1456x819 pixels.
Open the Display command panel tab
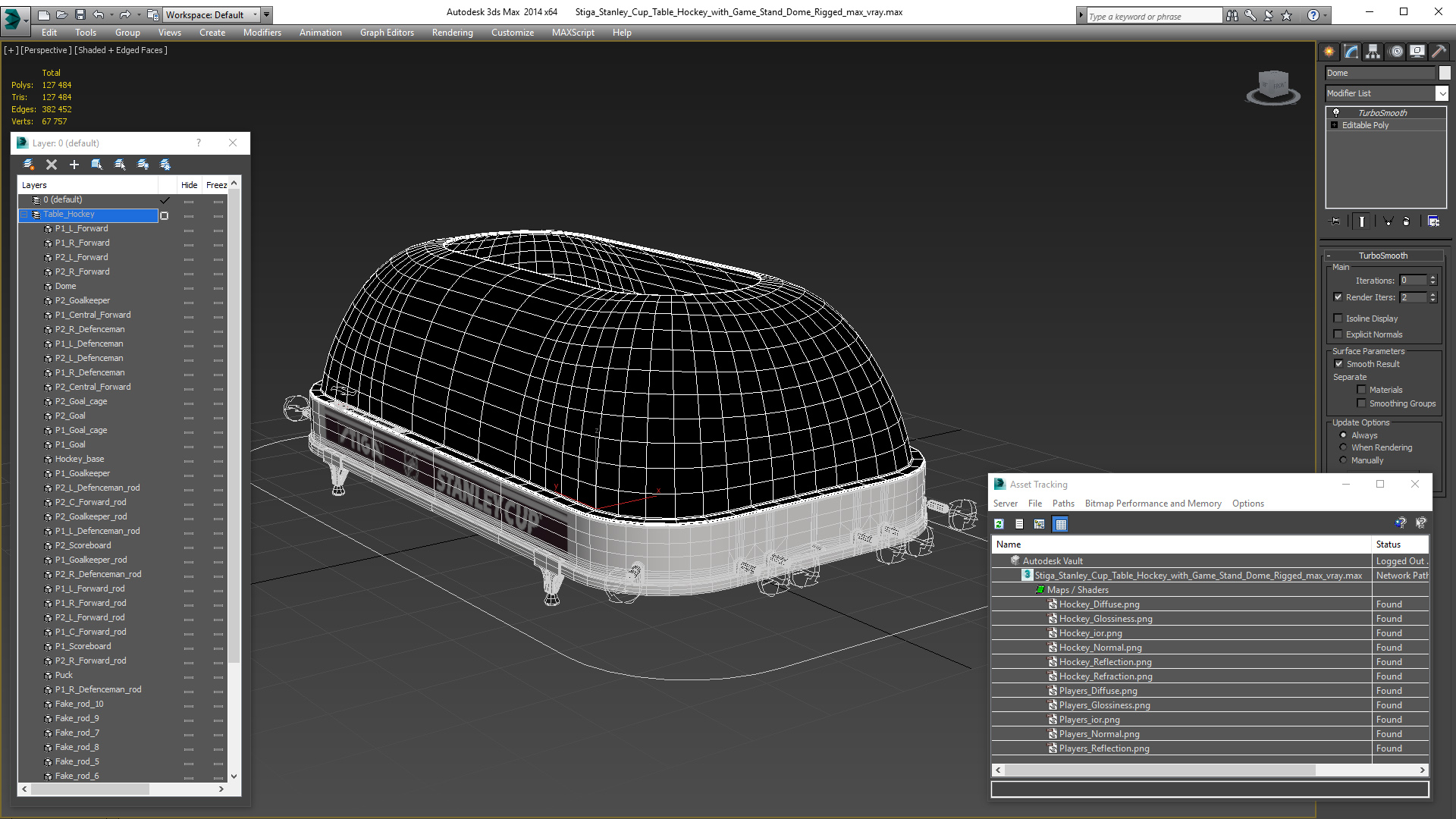point(1417,52)
